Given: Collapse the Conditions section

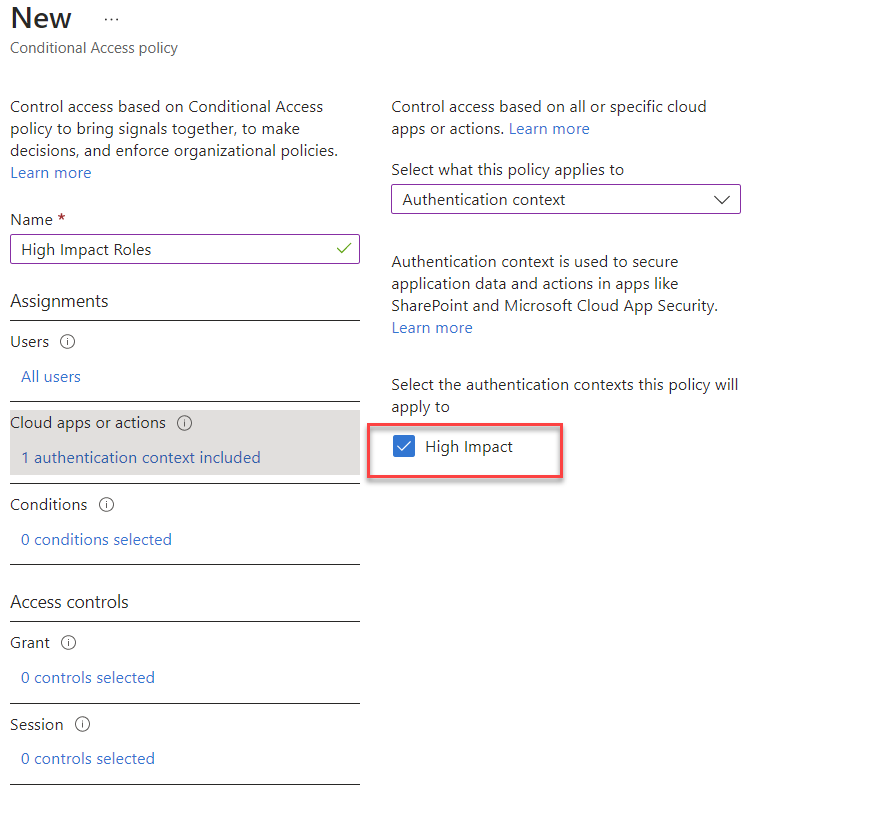Looking at the screenshot, I should [48, 504].
